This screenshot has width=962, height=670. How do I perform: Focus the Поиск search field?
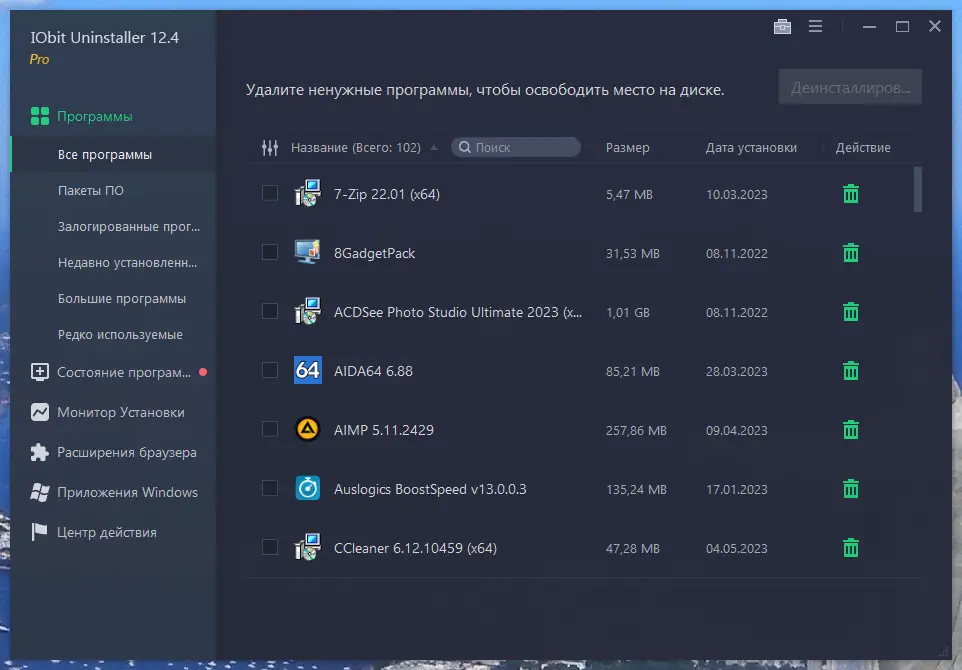(516, 147)
